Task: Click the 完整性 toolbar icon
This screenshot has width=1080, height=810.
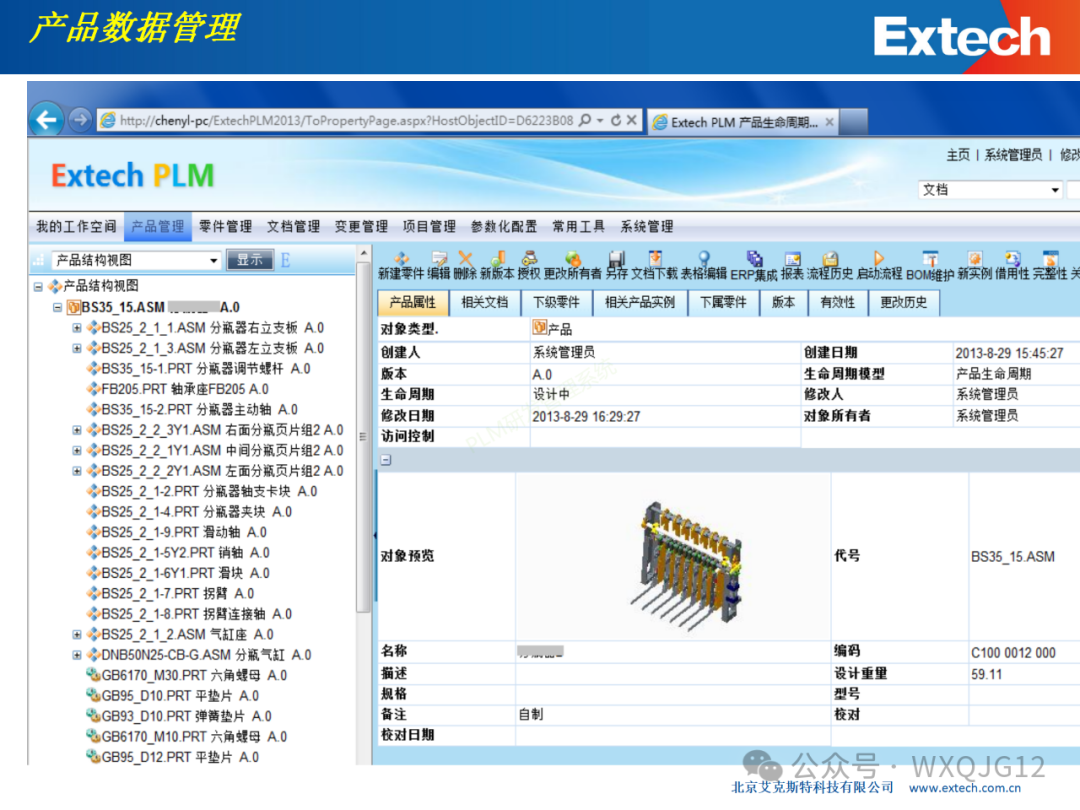Action: [x=1050, y=259]
